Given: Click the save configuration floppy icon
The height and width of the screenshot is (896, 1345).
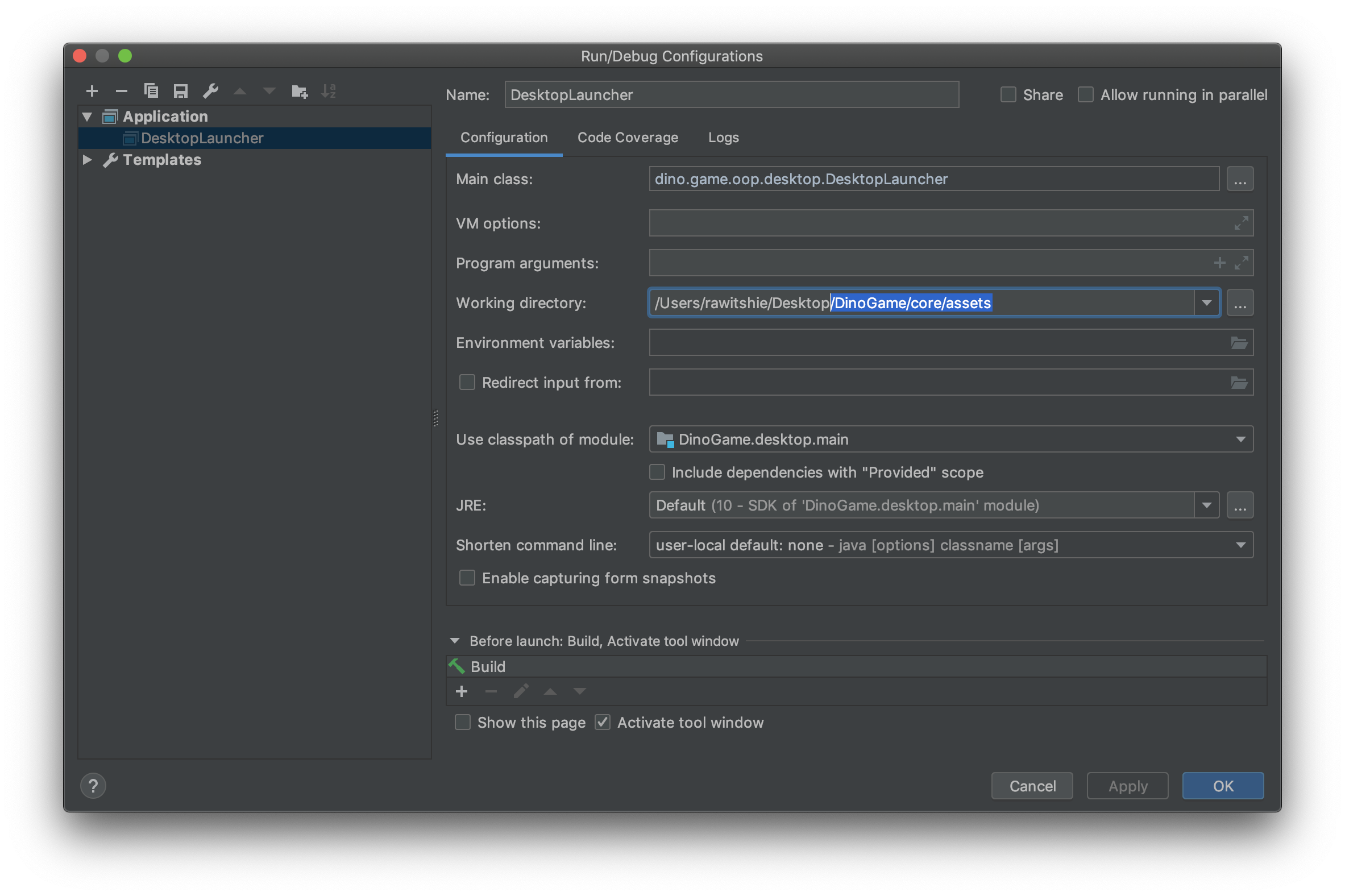Looking at the screenshot, I should click(x=181, y=91).
